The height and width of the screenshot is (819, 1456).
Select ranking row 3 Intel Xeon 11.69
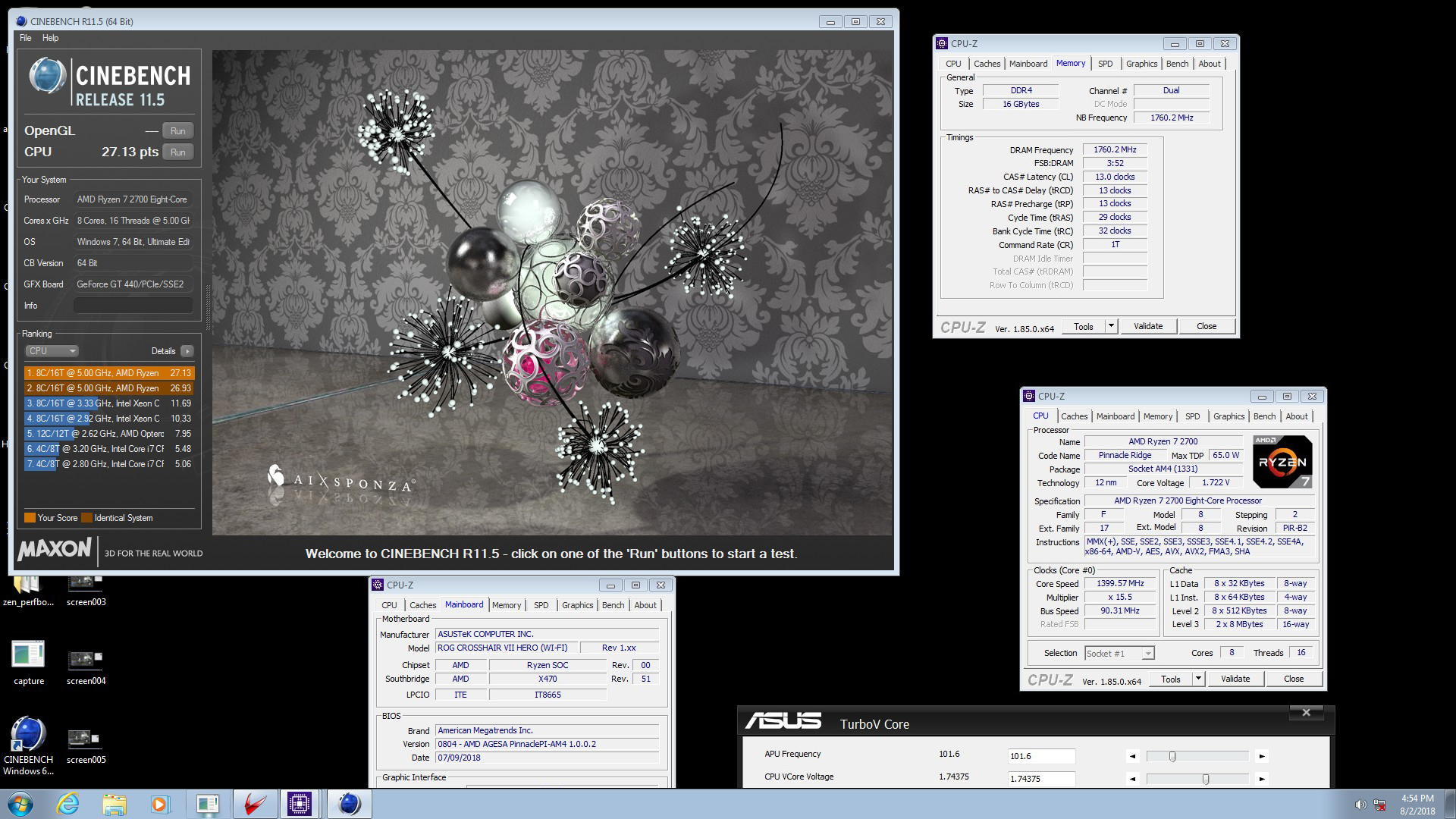(109, 403)
